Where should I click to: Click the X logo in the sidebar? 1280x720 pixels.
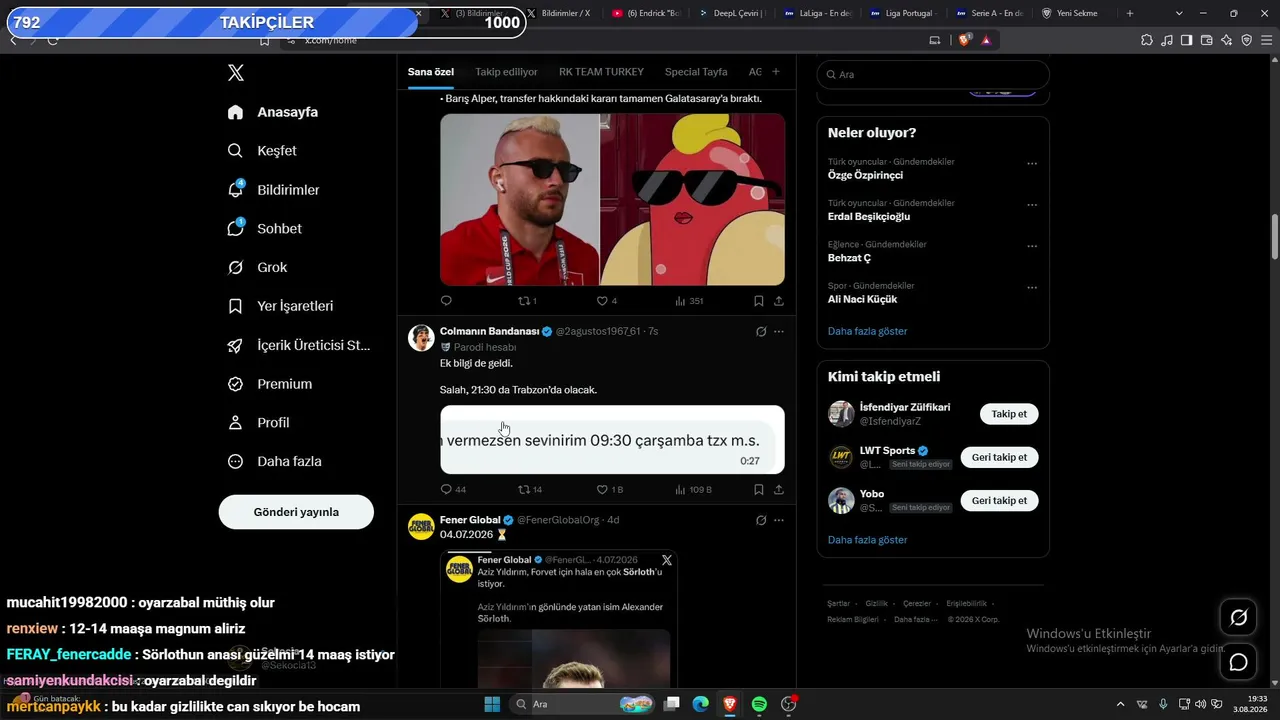coord(236,73)
